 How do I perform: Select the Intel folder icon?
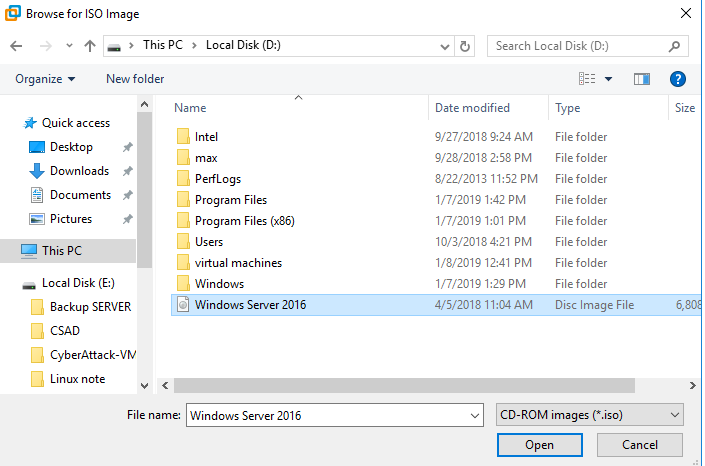point(183,136)
